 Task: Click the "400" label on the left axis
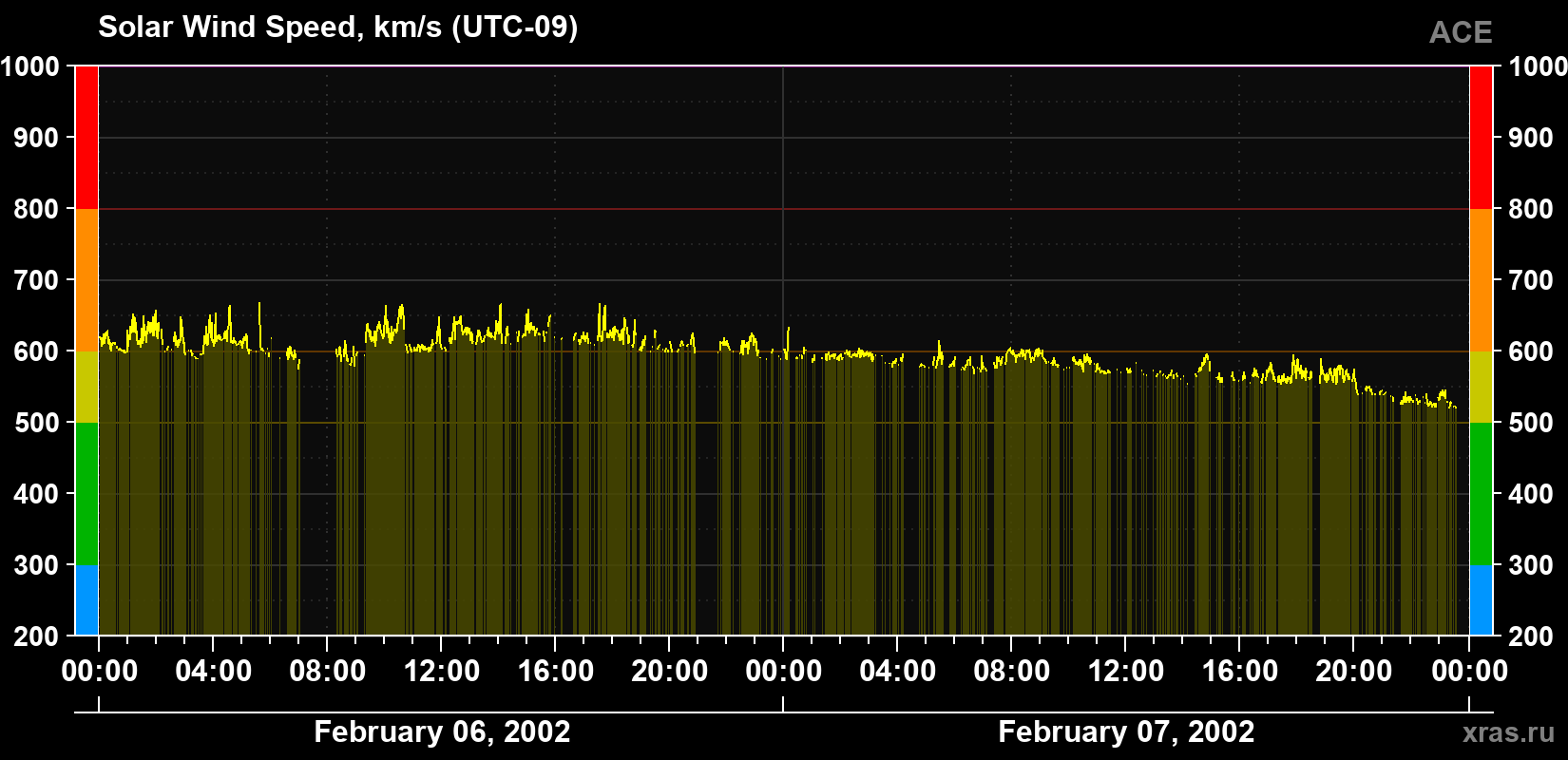pos(37,494)
